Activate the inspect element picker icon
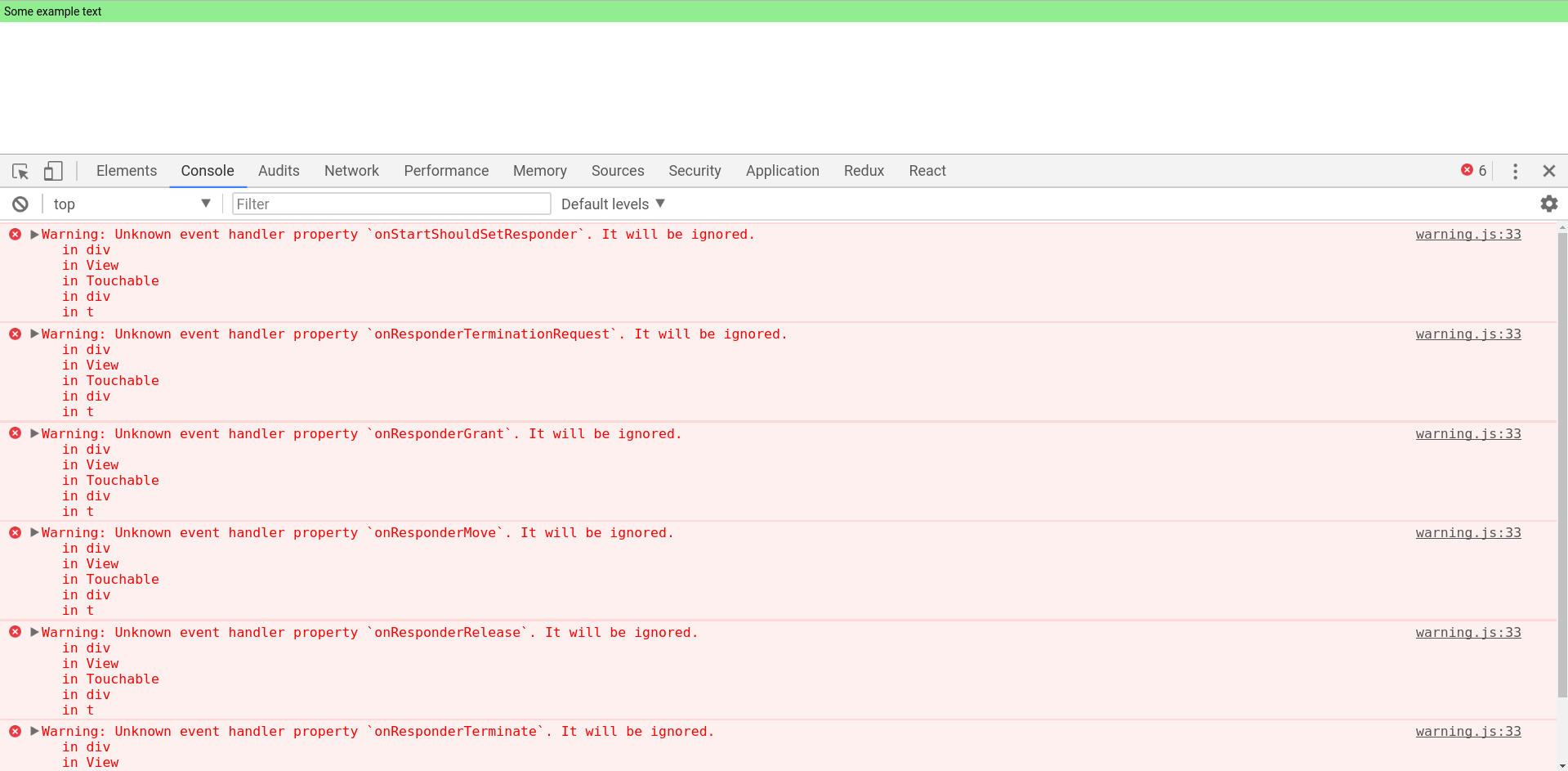 pyautogui.click(x=20, y=171)
